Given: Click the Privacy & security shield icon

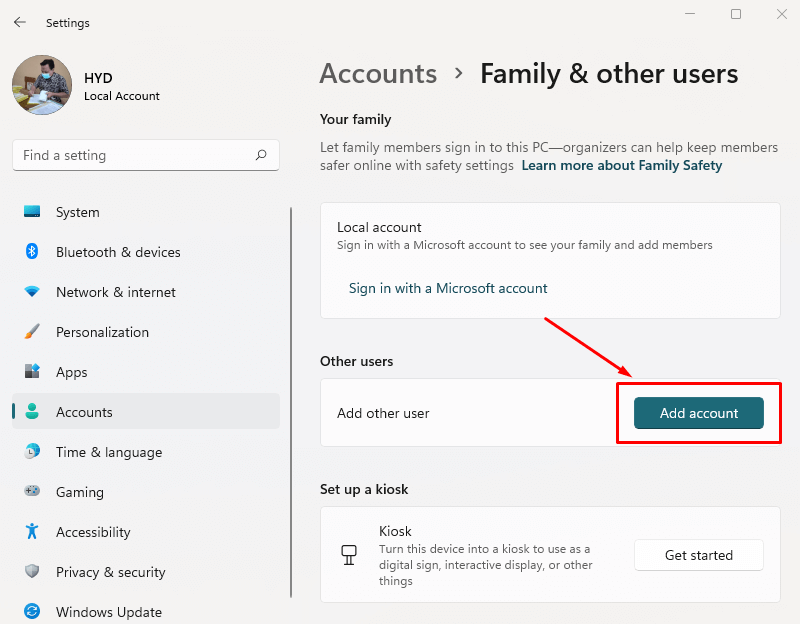Looking at the screenshot, I should coord(32,572).
